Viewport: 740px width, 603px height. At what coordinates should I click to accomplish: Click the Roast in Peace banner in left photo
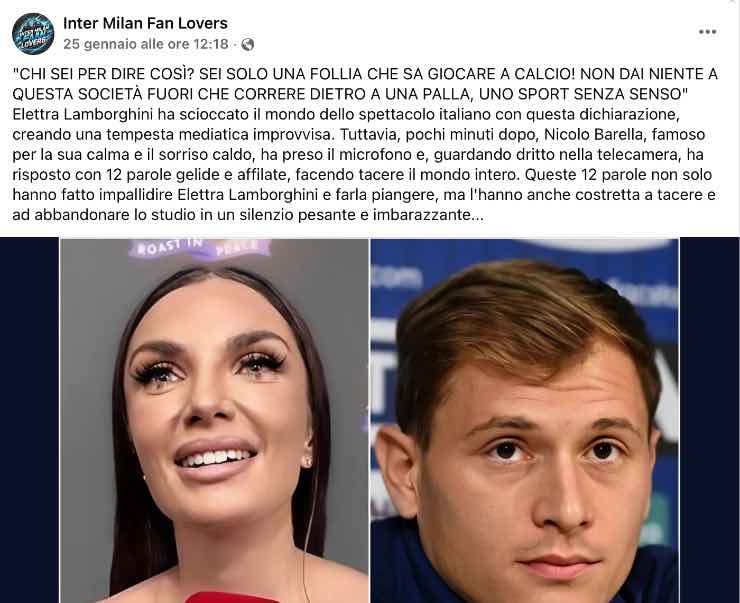click(200, 248)
